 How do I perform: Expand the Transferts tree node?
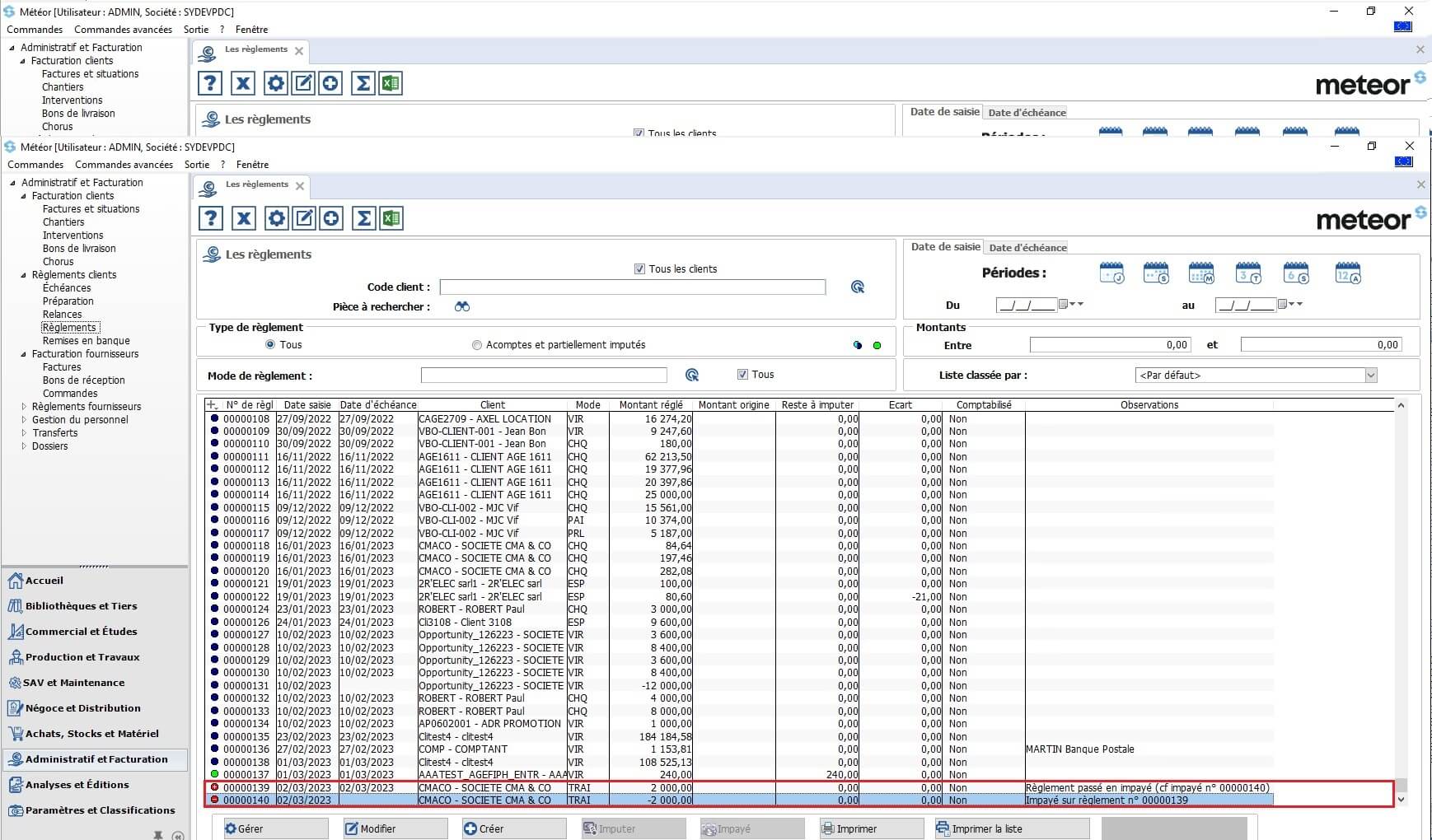click(24, 433)
